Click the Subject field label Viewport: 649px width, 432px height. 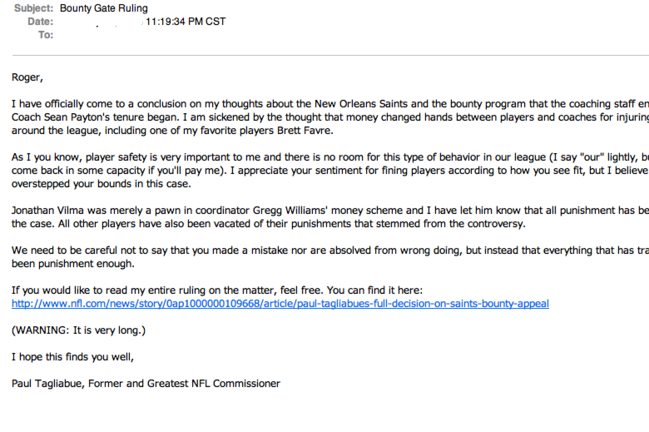(34, 8)
